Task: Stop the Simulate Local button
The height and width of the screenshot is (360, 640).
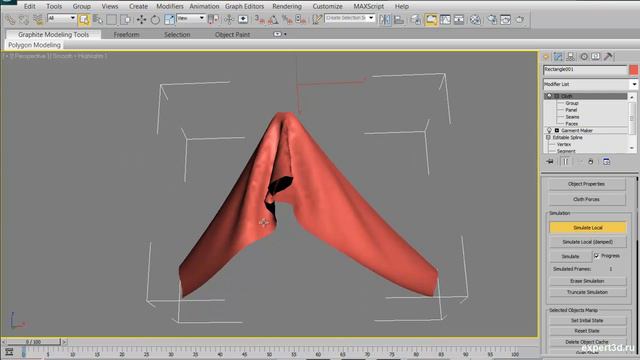Action: (588, 227)
